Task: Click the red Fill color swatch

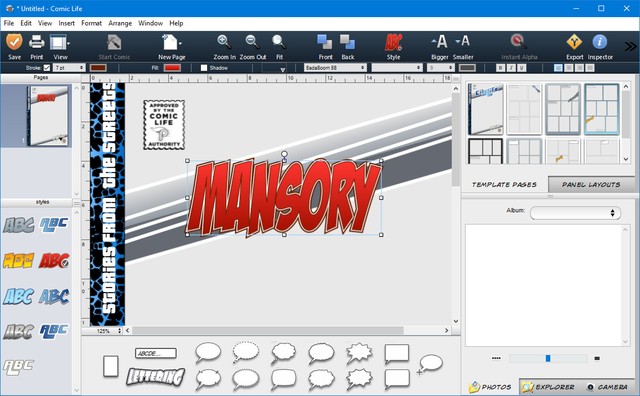Action: [x=172, y=68]
